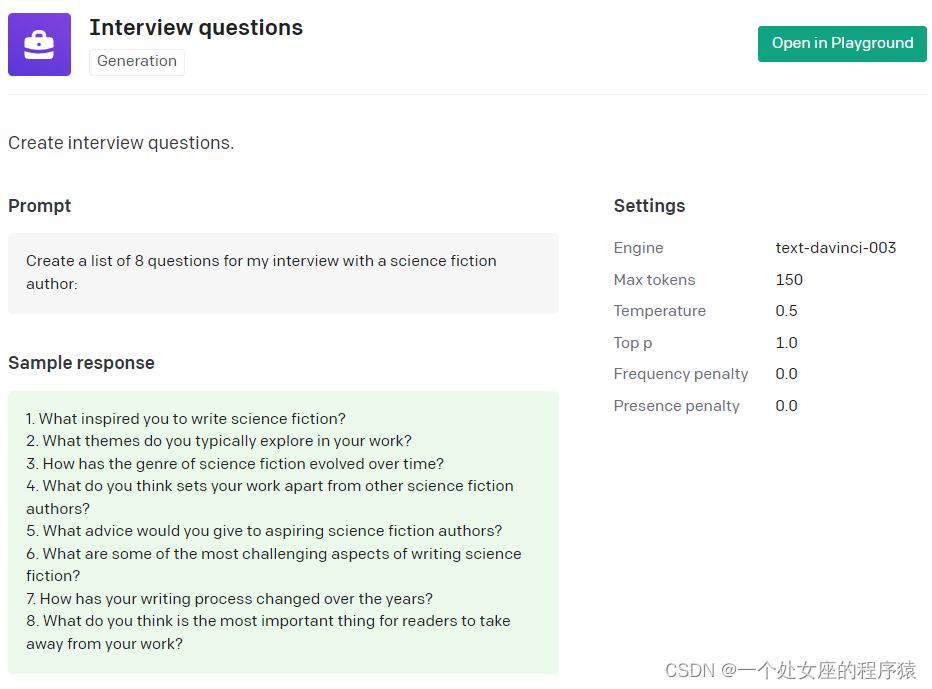Click the question about advice to aspiring authors
The width and height of the screenshot is (932, 689).
[x=265, y=531]
